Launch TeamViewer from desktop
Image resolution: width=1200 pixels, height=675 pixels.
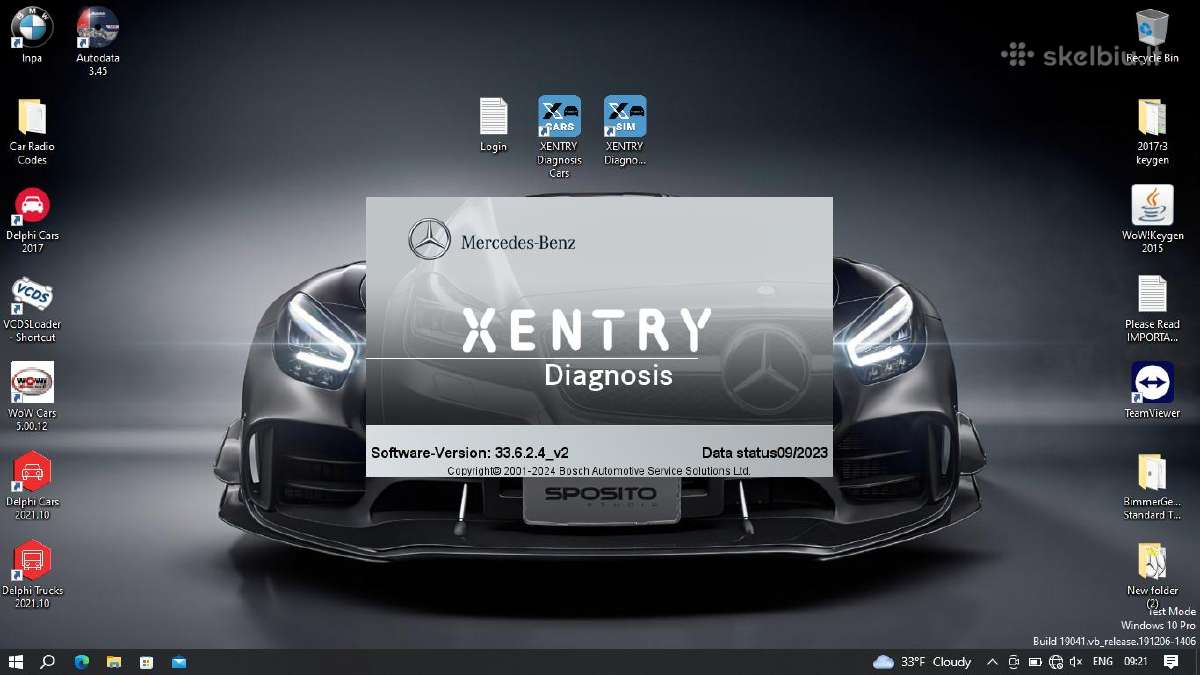coord(1152,391)
